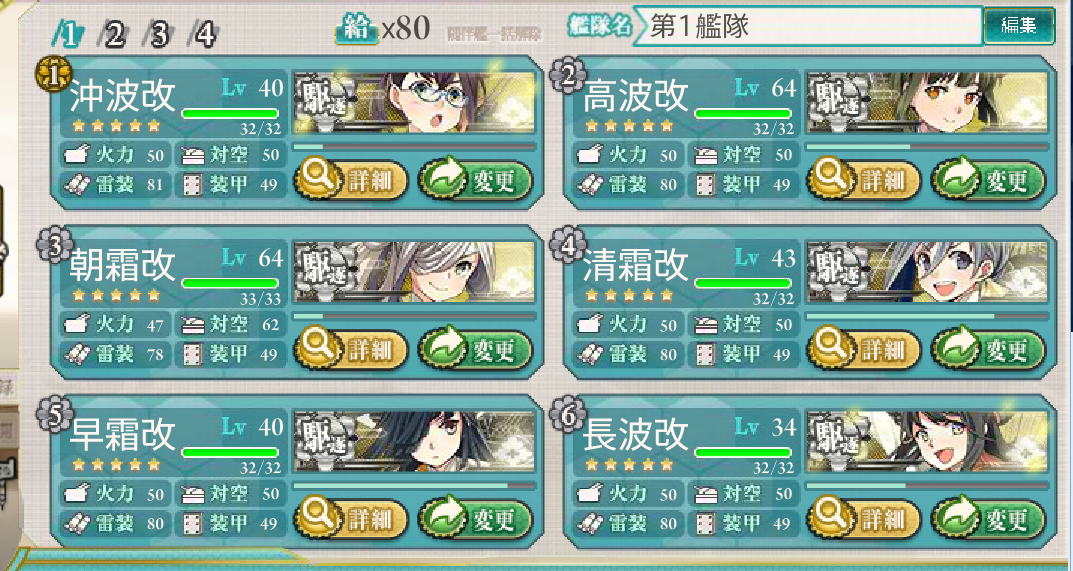Open 詳細 details for 高波改
This screenshot has width=1073, height=571.
[864, 181]
